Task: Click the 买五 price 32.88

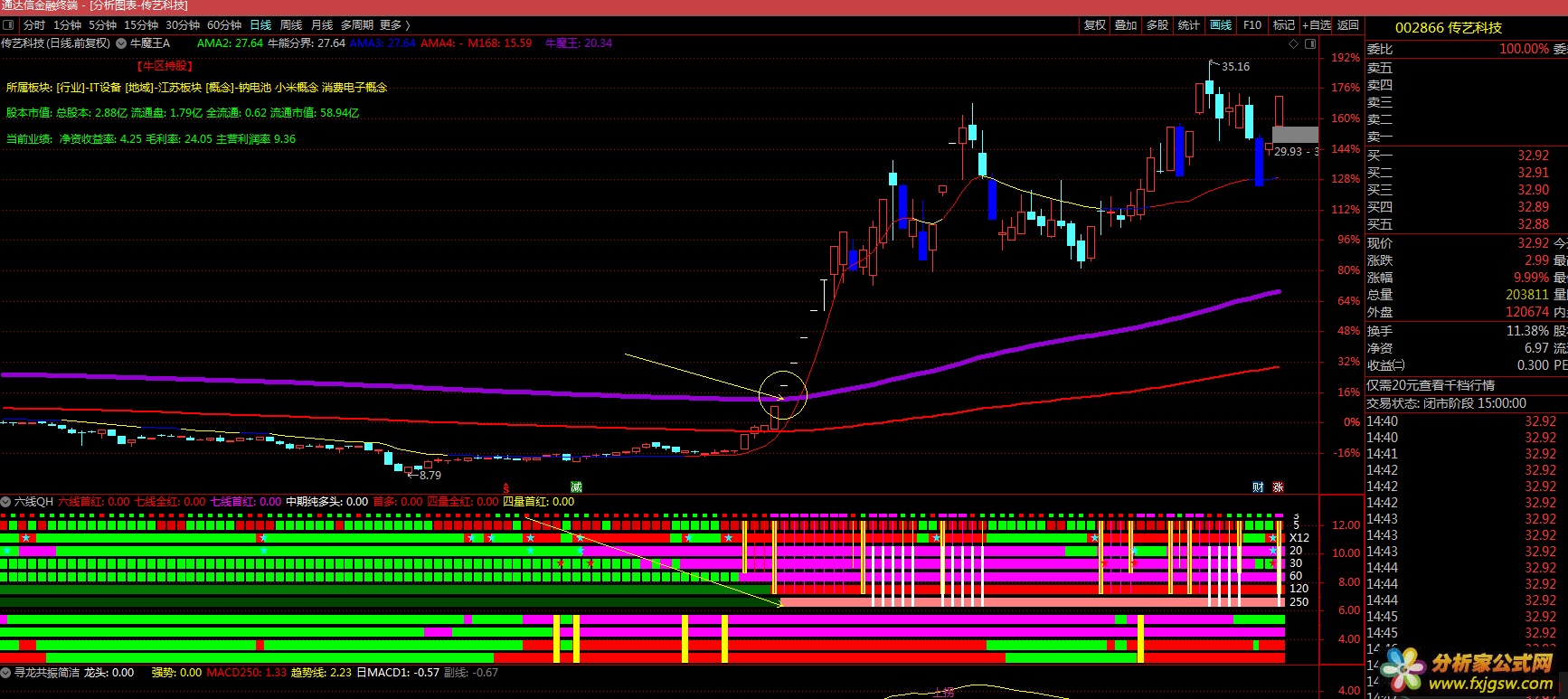Action: [x=1533, y=224]
